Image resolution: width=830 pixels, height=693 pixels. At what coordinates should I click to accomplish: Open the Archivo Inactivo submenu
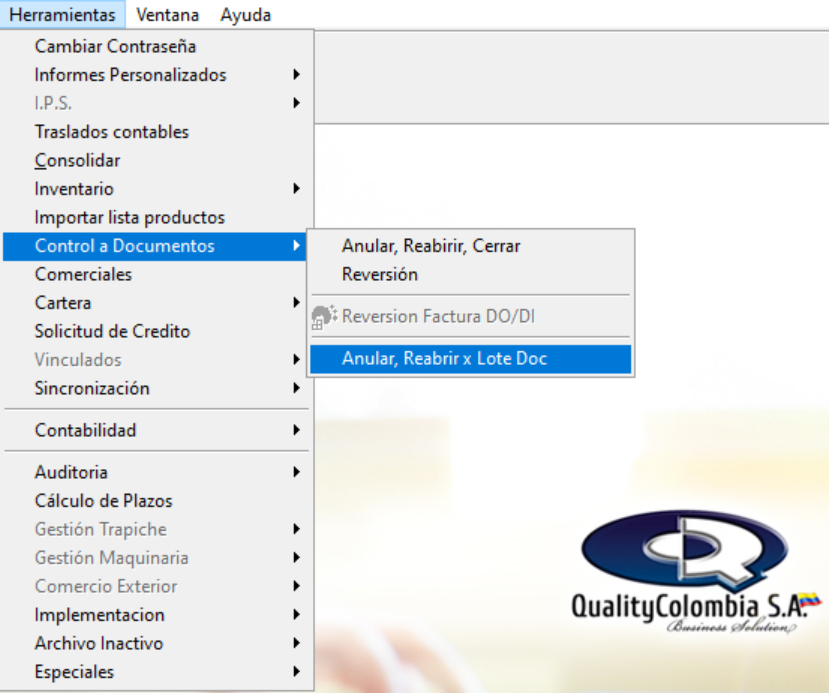click(156, 644)
